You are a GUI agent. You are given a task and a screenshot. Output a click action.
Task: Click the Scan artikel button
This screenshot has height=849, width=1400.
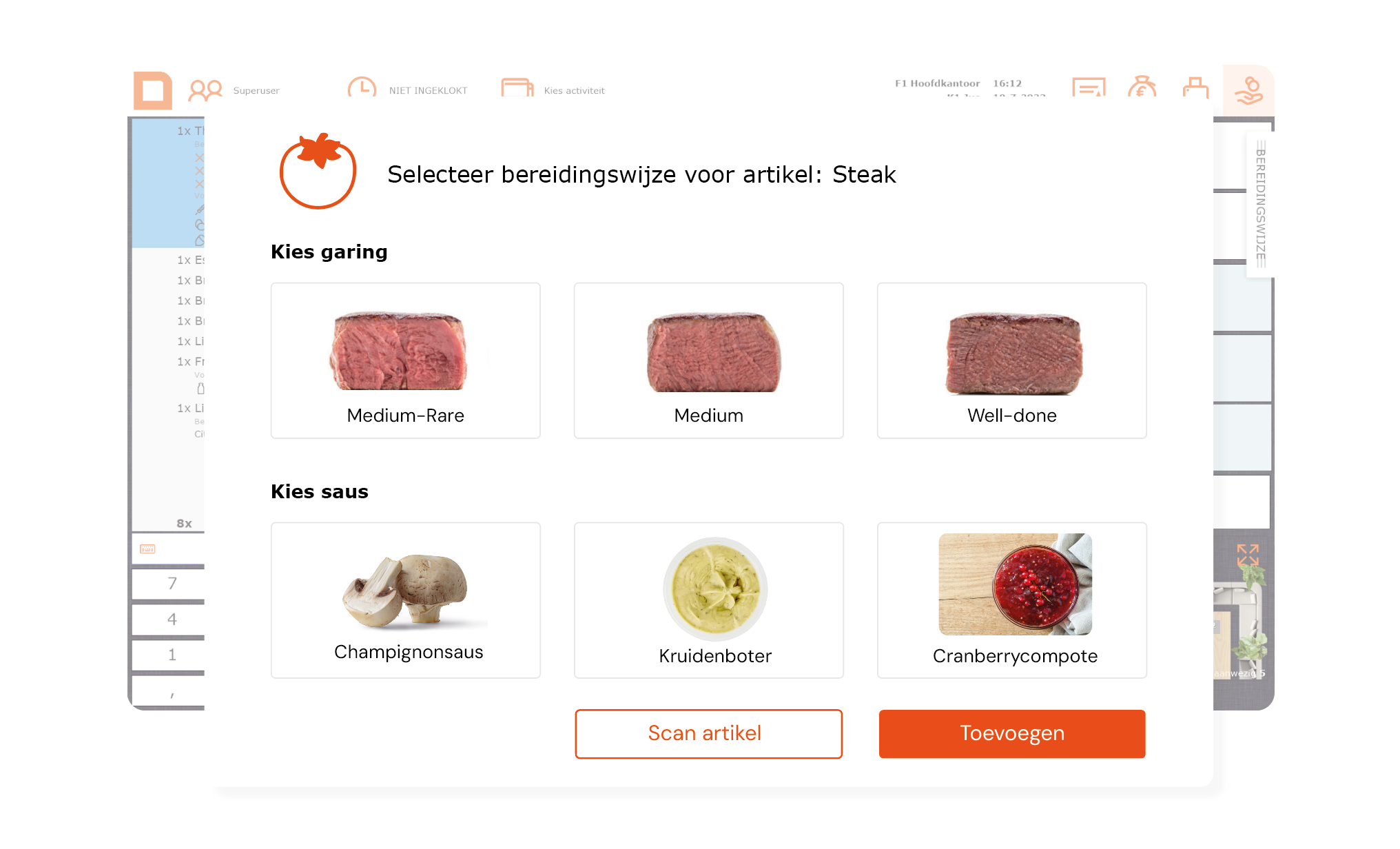click(708, 734)
